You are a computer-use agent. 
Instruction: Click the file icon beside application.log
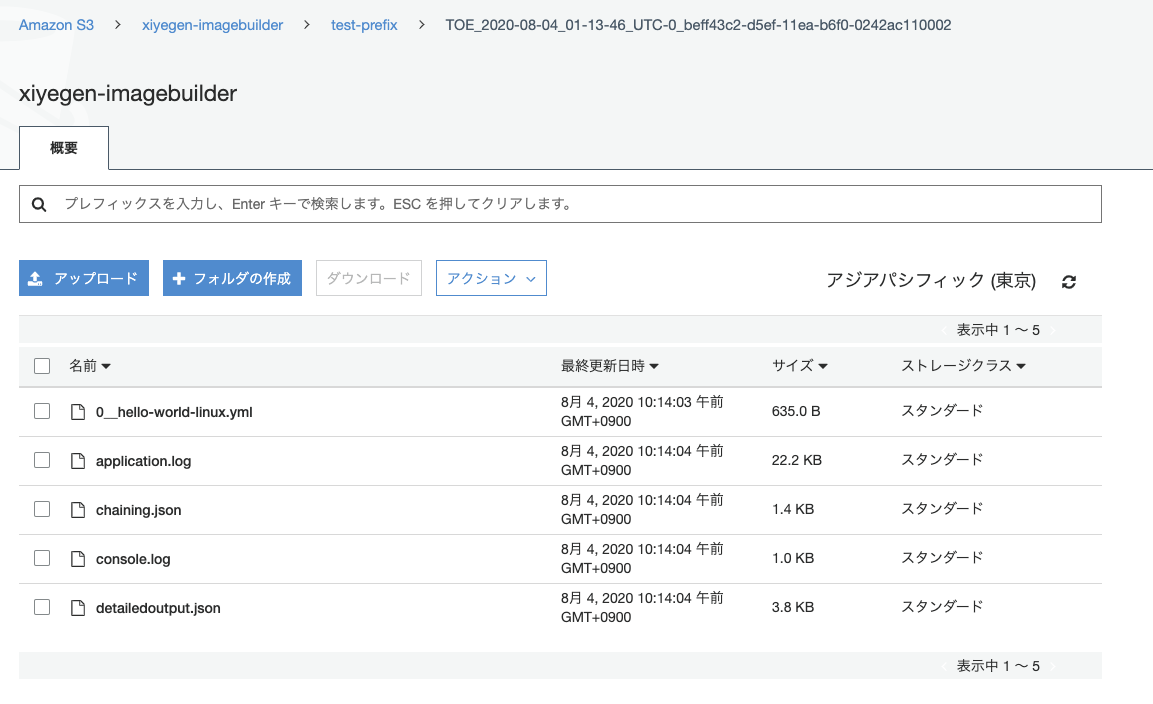[77, 461]
